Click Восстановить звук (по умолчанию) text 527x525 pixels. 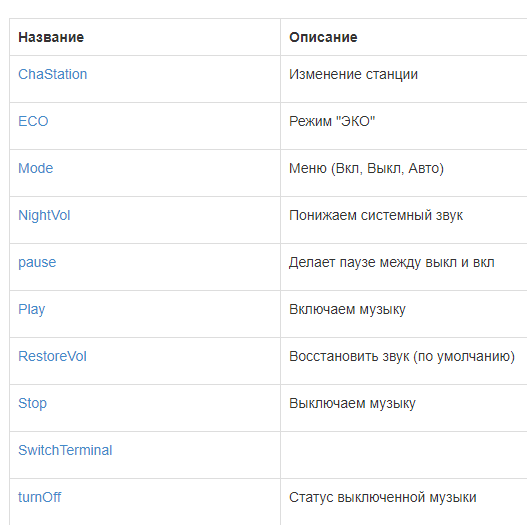point(402,357)
